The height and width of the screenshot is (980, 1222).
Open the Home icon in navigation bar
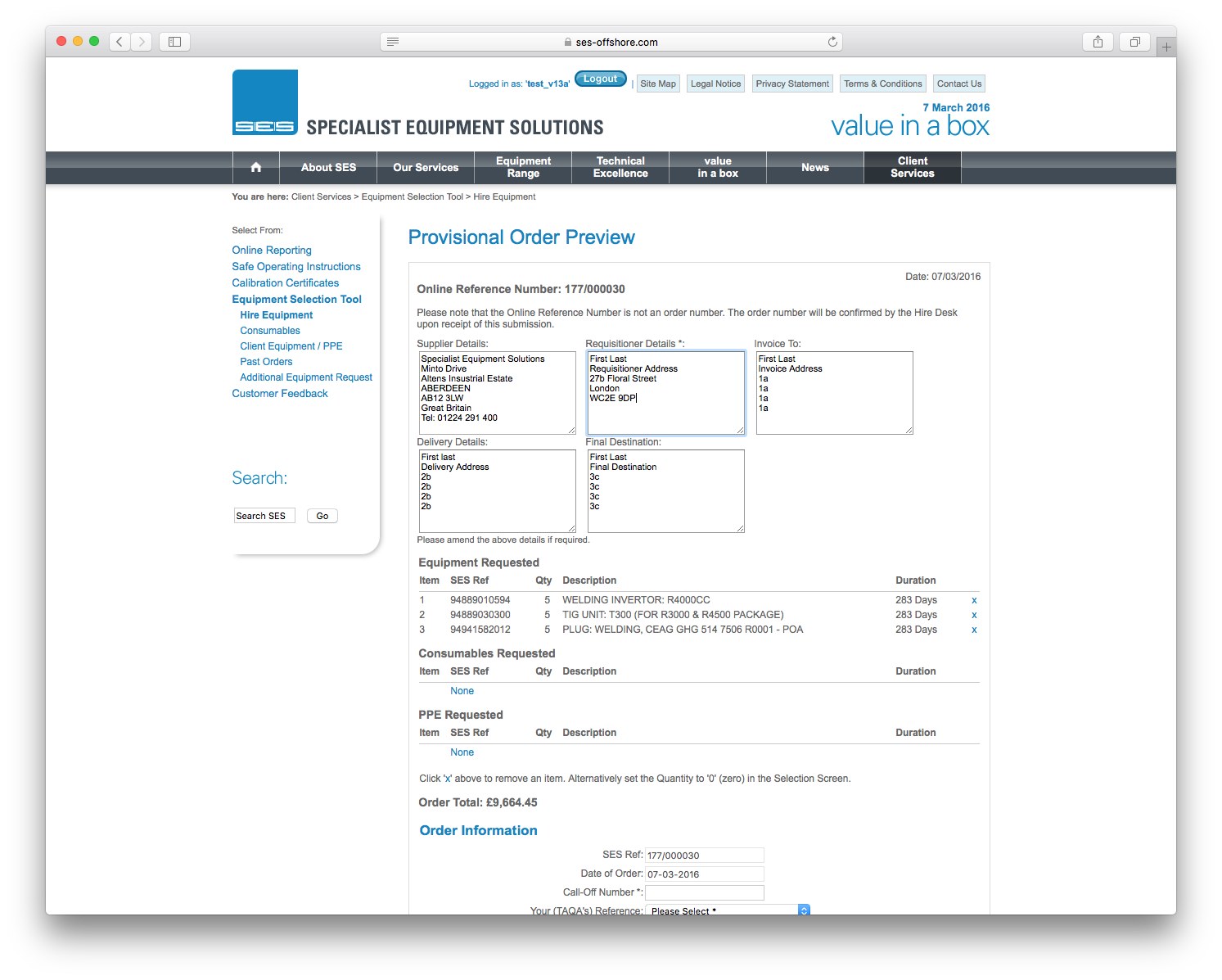click(x=256, y=167)
